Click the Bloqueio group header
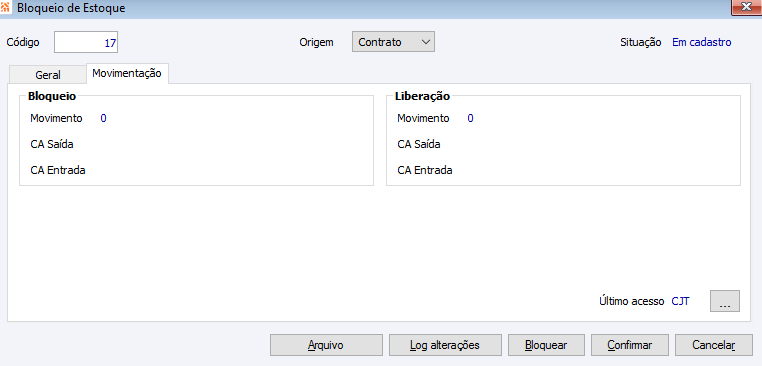 pyautogui.click(x=52, y=96)
